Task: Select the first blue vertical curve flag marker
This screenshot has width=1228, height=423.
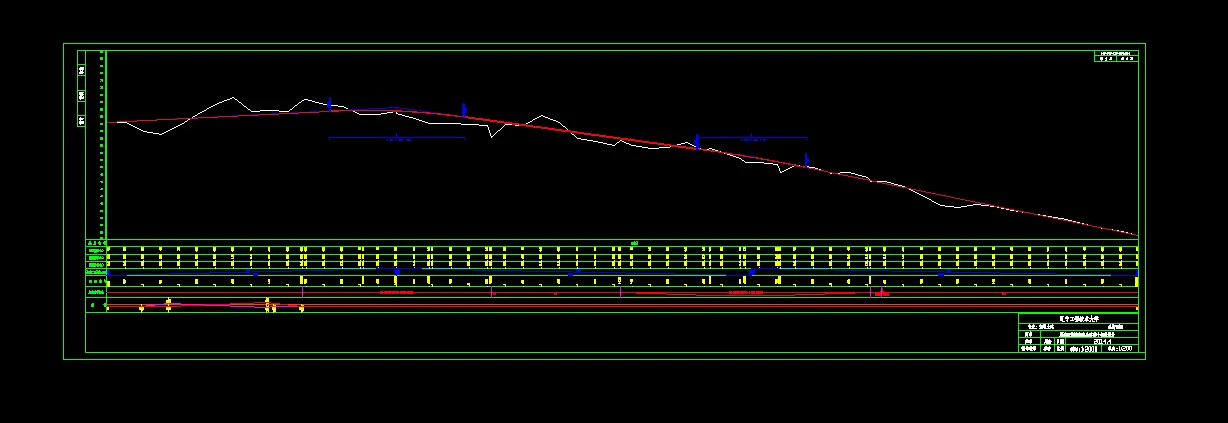Action: (329, 103)
